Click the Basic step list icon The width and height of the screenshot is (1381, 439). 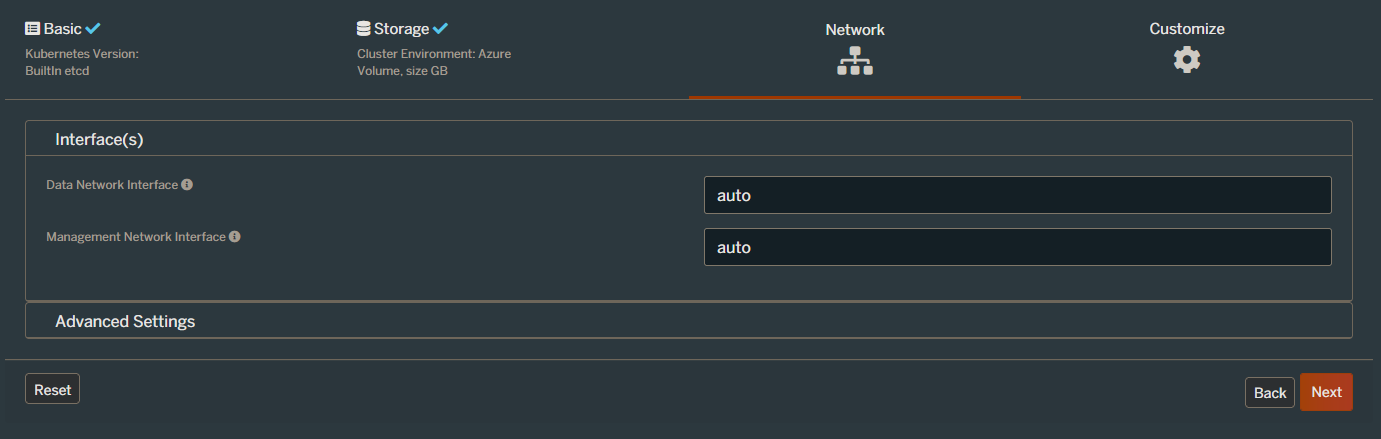(32, 29)
